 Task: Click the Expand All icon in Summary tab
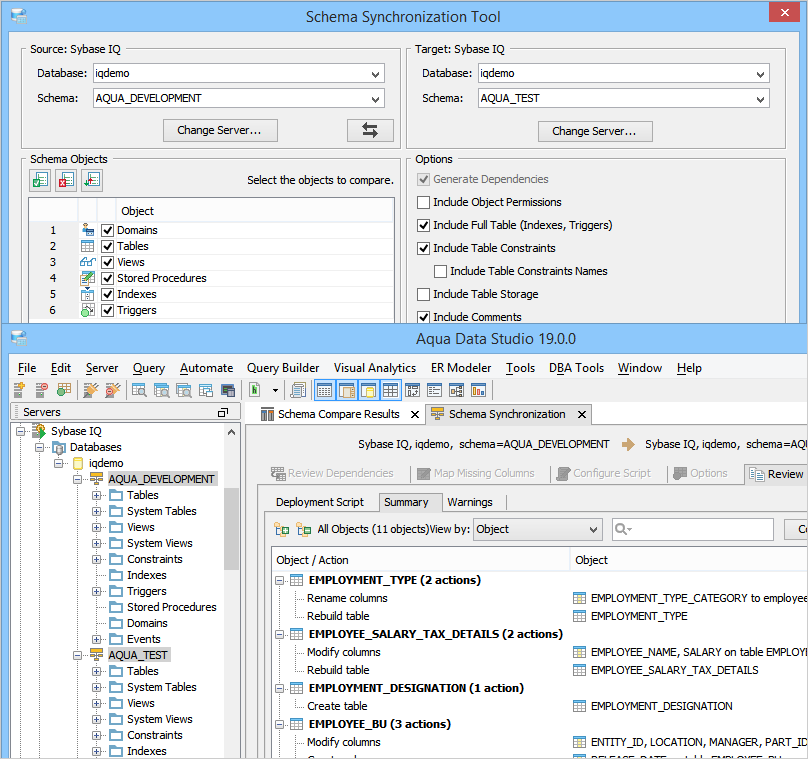click(281, 529)
